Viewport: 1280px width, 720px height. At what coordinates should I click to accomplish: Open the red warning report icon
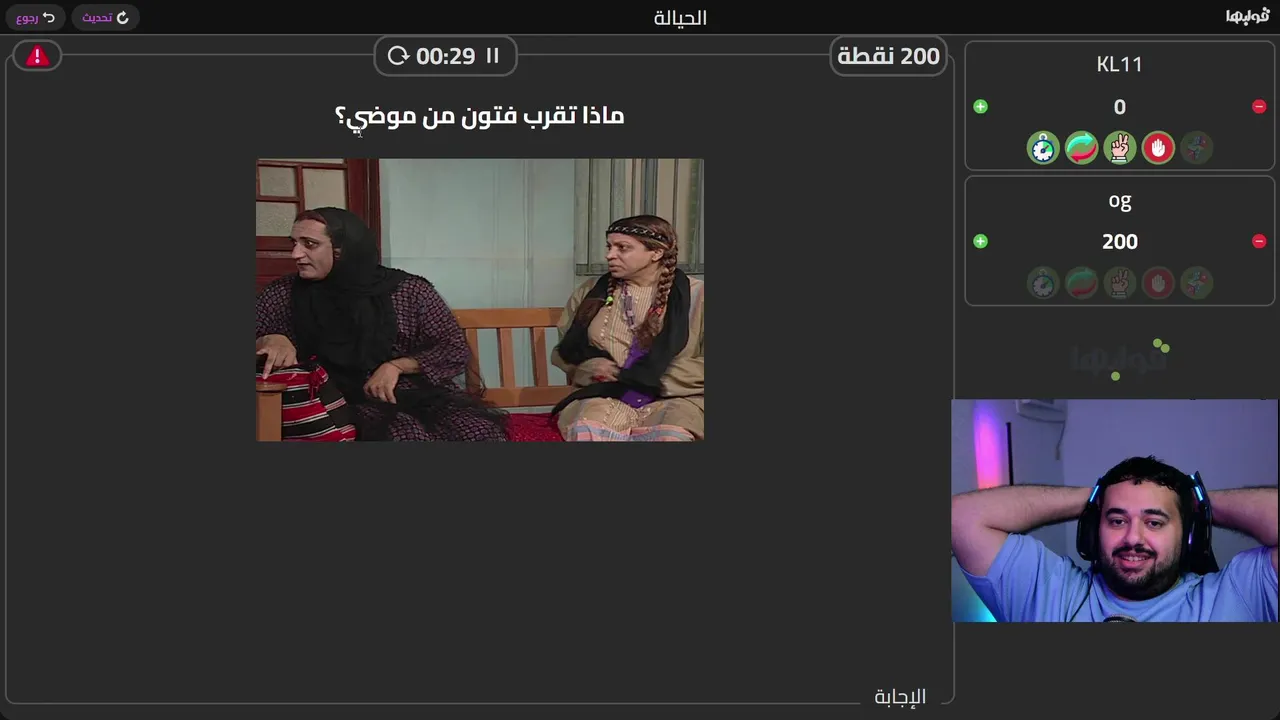[37, 56]
